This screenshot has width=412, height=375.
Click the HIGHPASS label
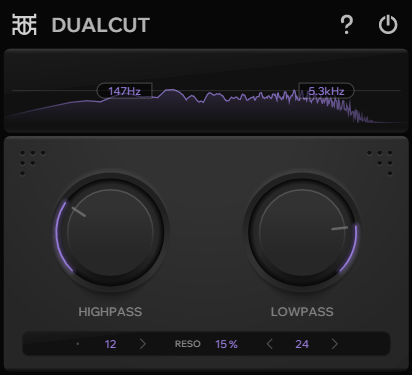(110, 312)
